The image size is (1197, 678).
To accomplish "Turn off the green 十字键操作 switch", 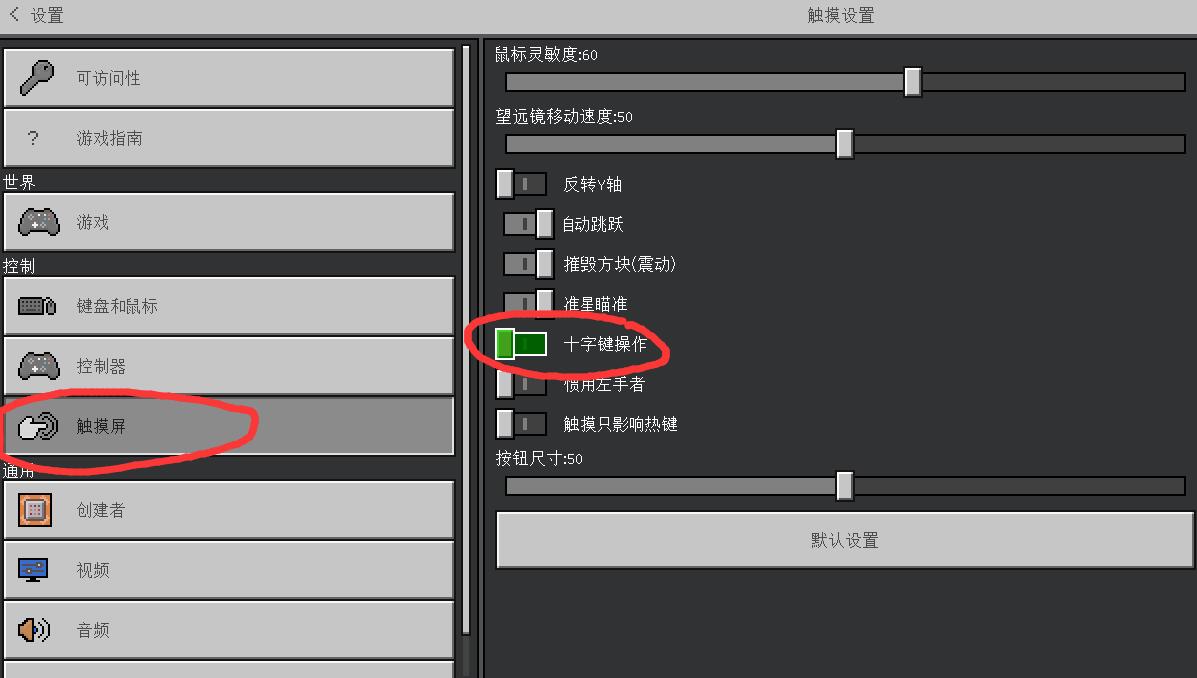I will pos(521,344).
